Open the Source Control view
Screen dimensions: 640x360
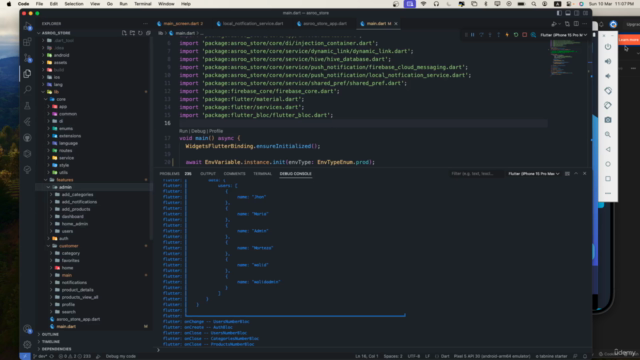pos(27,58)
